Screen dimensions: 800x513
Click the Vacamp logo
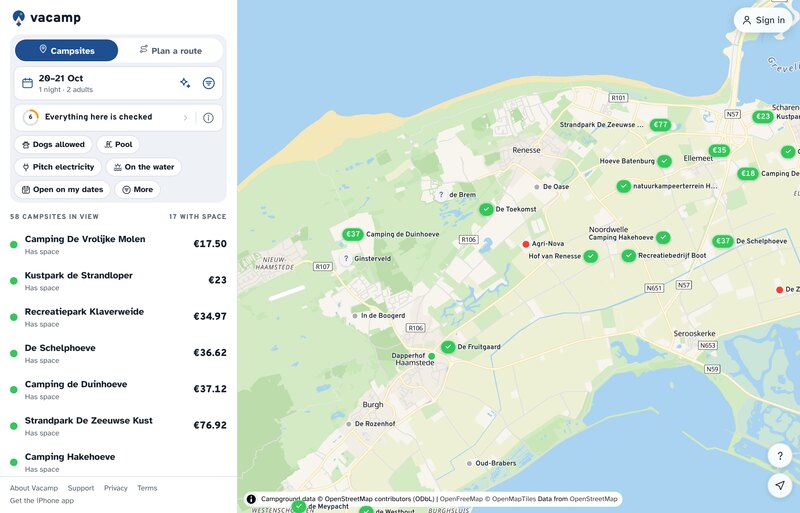click(46, 18)
